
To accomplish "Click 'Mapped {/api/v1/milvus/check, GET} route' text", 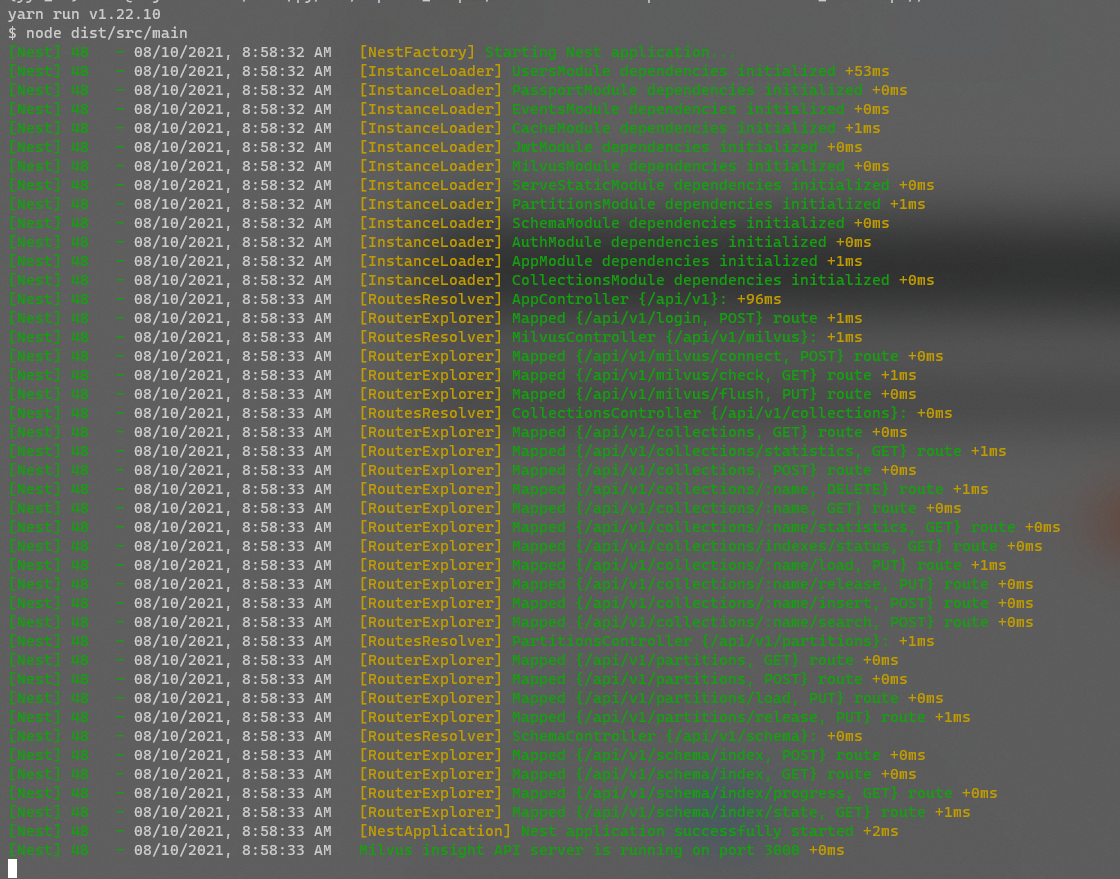I will [x=691, y=376].
